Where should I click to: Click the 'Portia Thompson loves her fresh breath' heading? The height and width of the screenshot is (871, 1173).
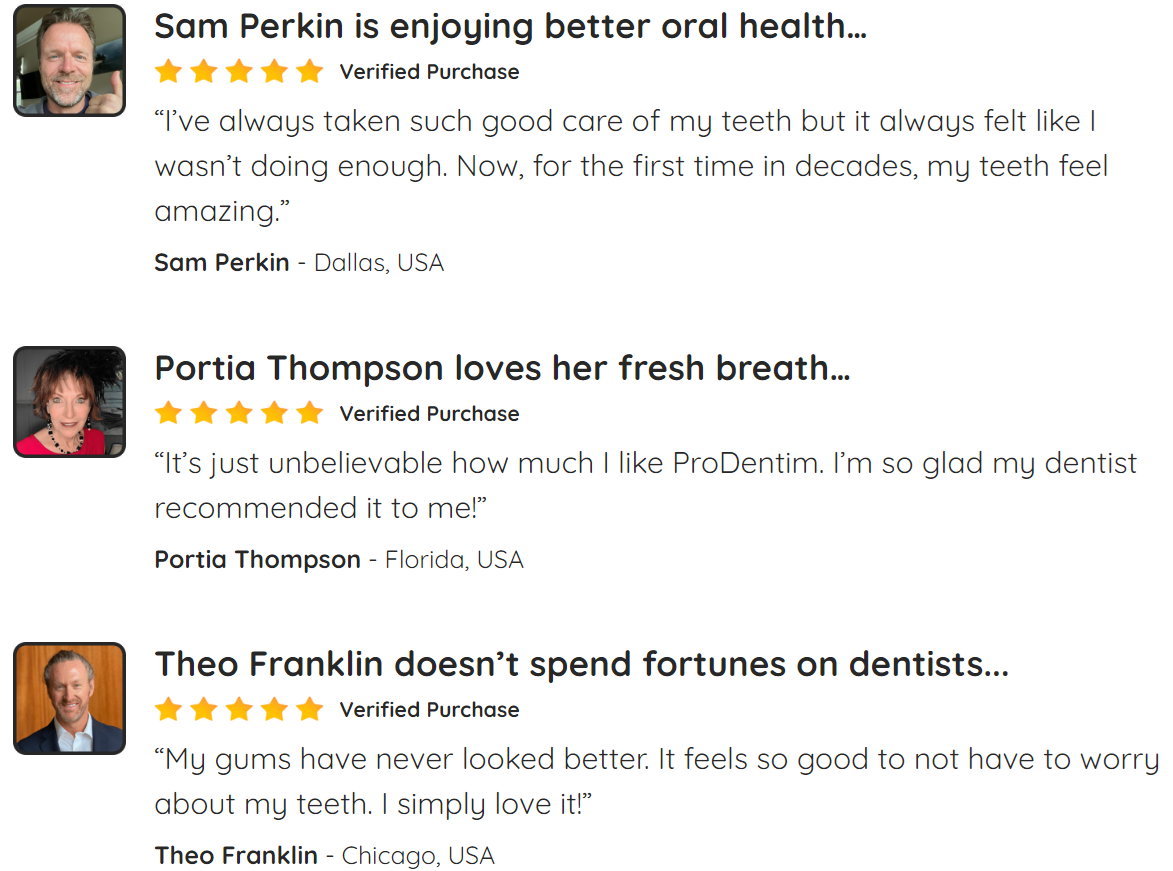502,368
